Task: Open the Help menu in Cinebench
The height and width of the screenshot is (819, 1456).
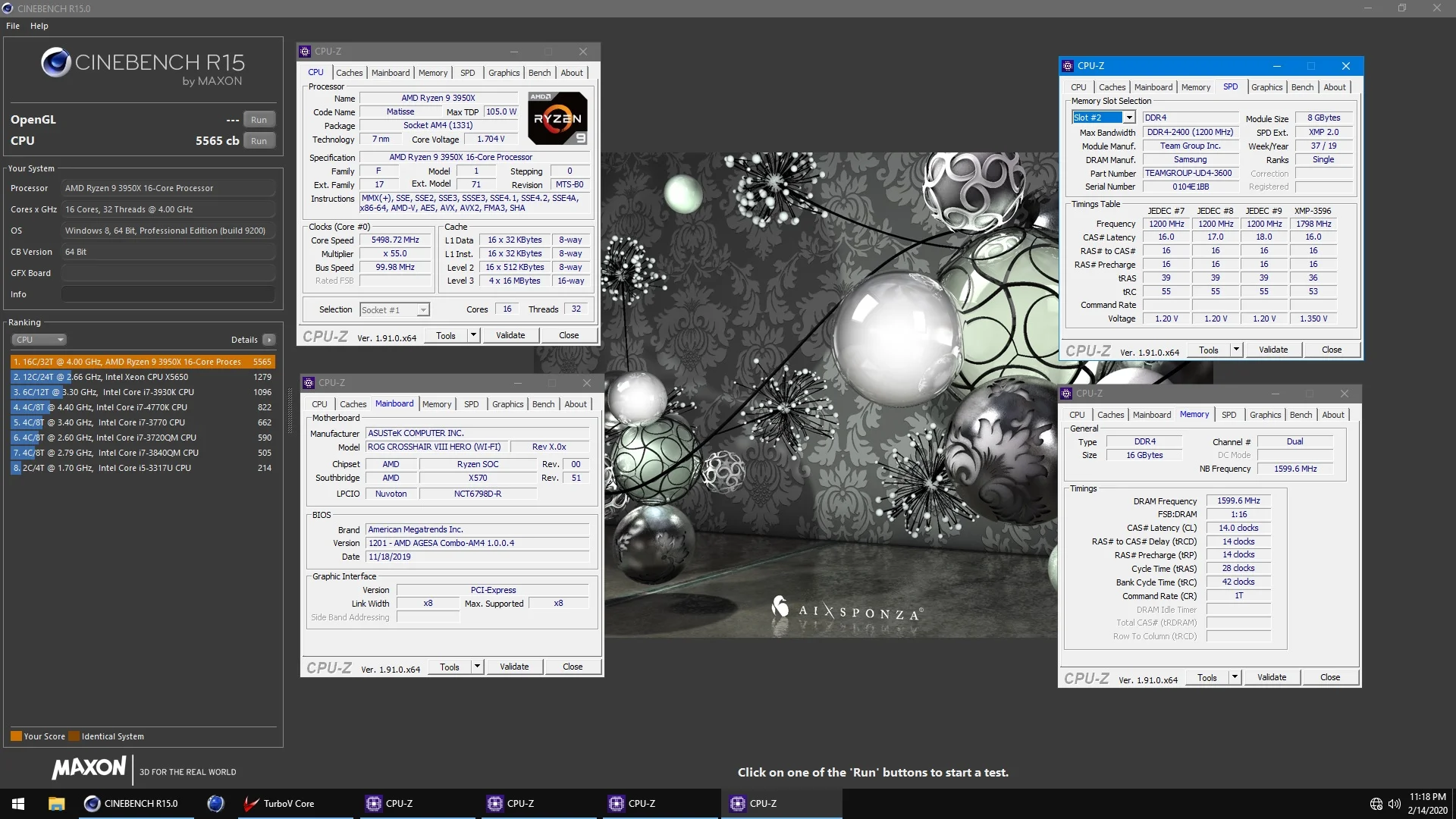Action: (39, 26)
